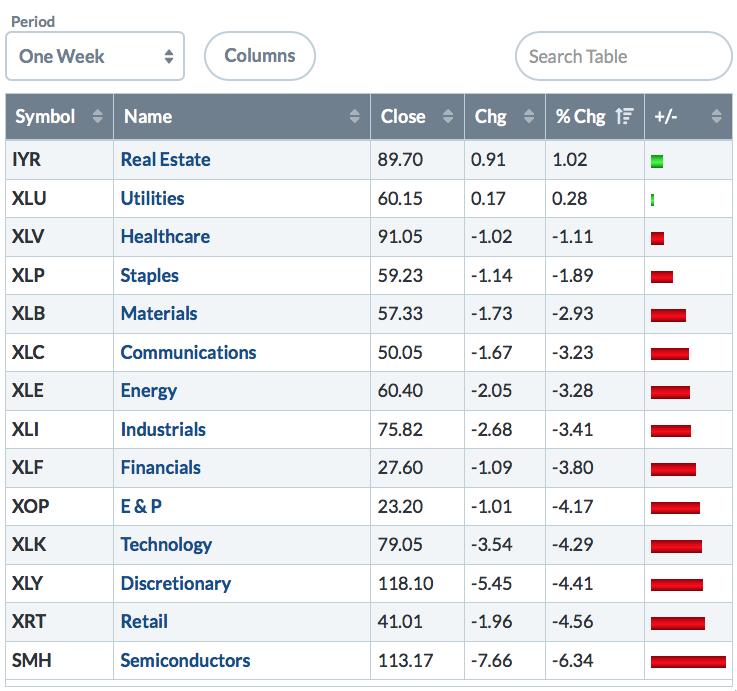Click into the Search Table field
Screen dimensions: 737x691
click(x=623, y=56)
